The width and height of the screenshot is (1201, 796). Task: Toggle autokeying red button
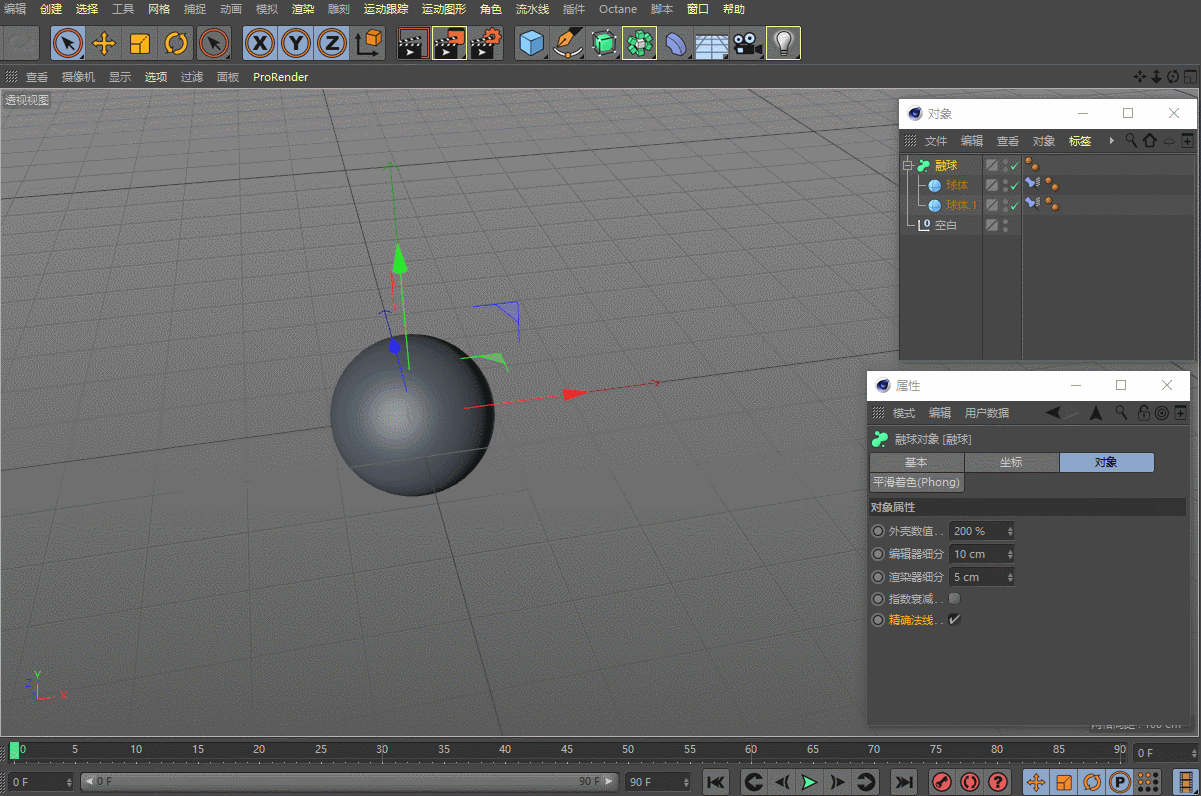(969, 782)
